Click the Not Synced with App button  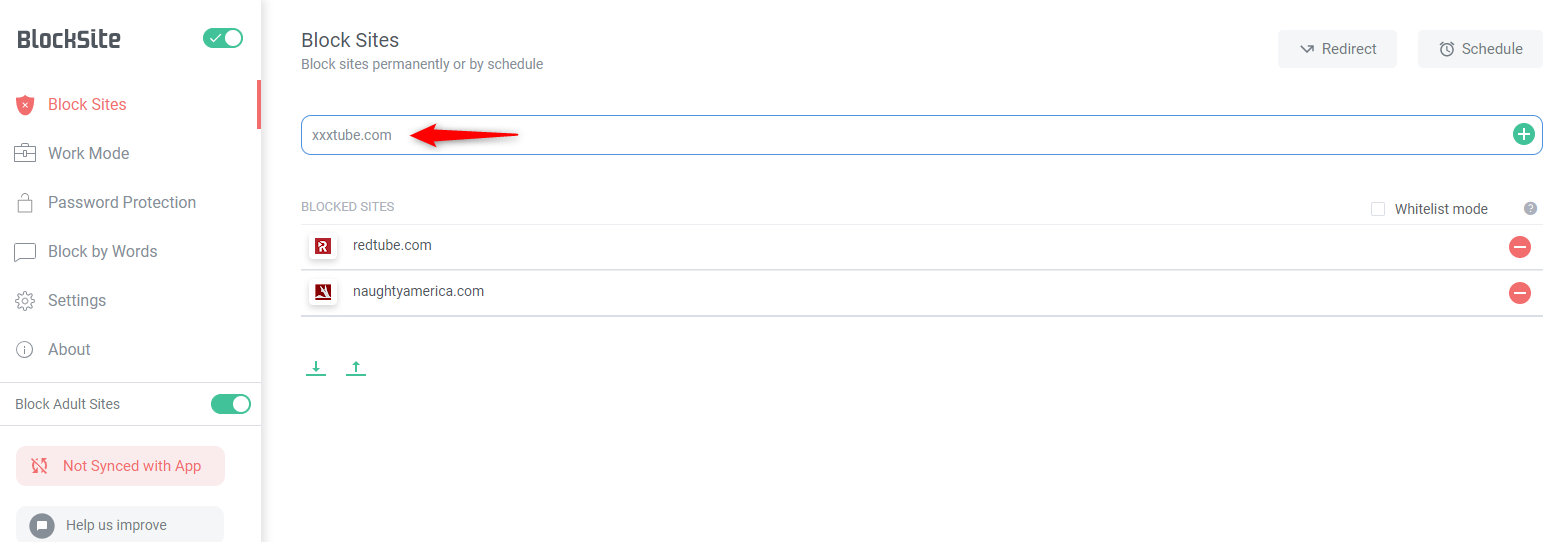pos(120,466)
